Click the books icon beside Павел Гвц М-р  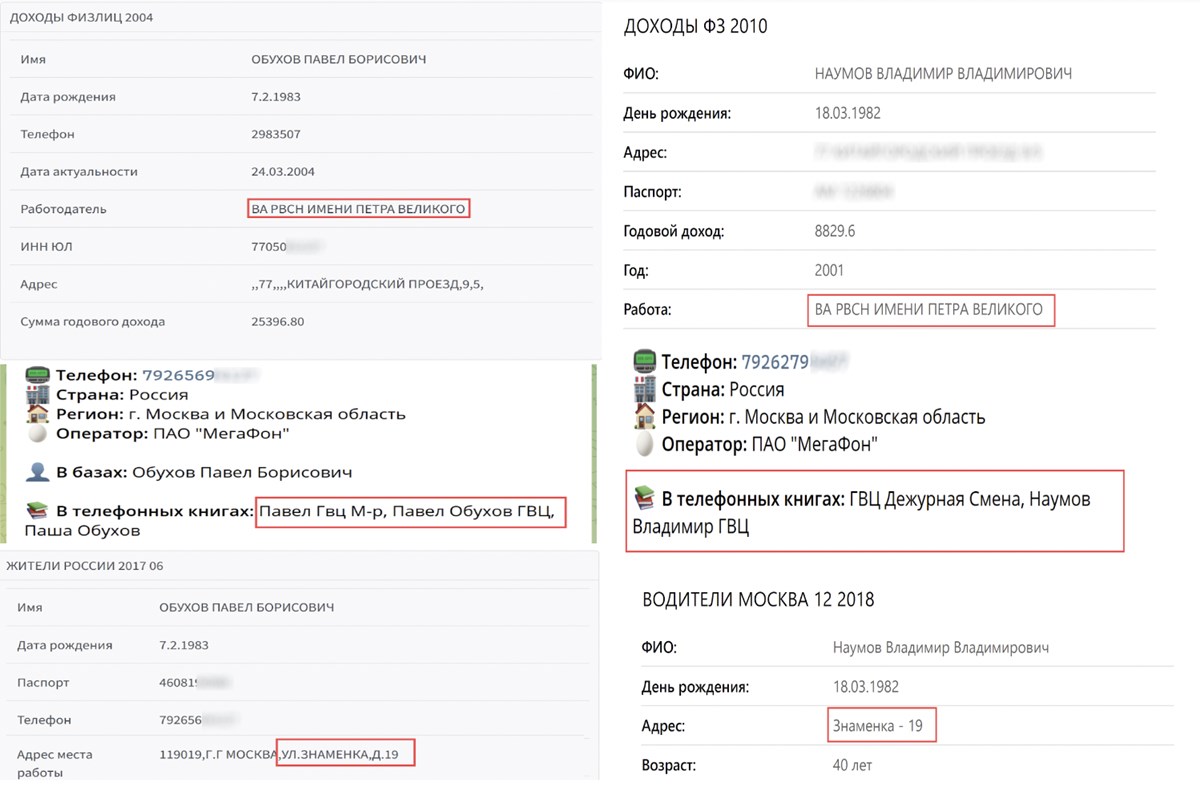point(38,511)
